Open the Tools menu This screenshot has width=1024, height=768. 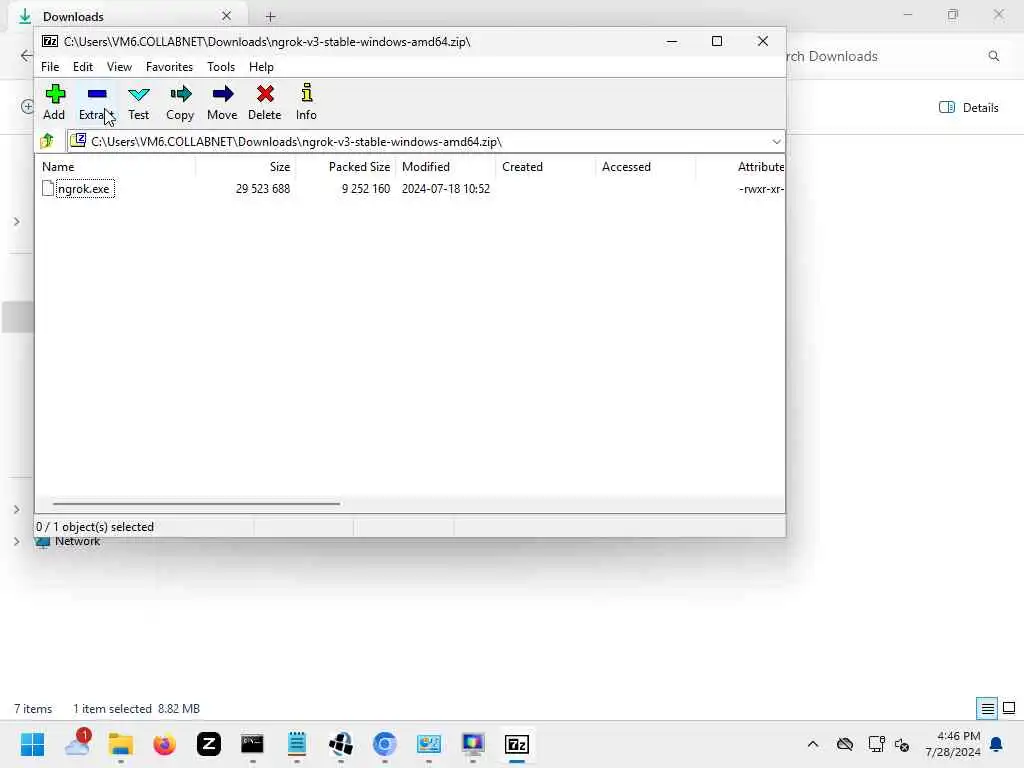(221, 67)
